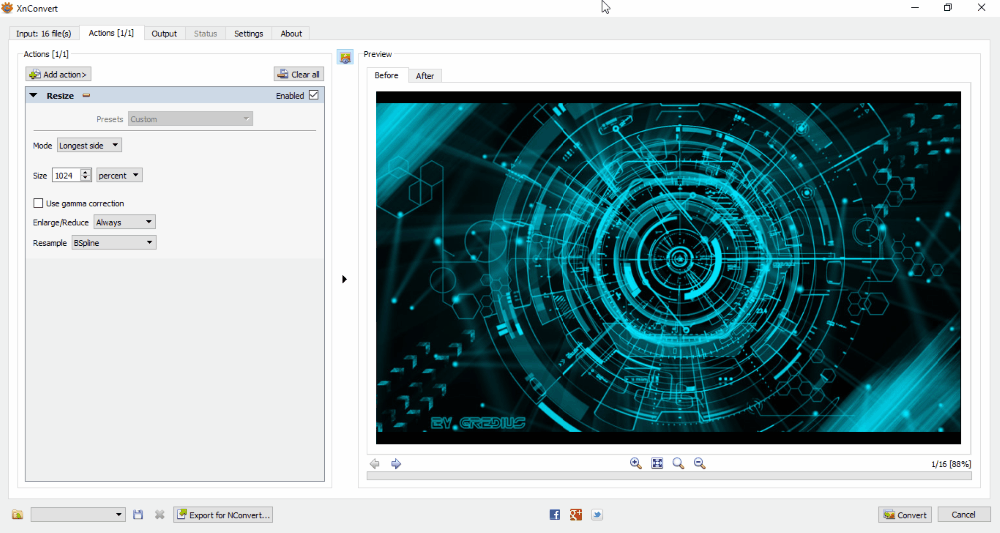
Task: Open the Status tab
Action: click(205, 34)
